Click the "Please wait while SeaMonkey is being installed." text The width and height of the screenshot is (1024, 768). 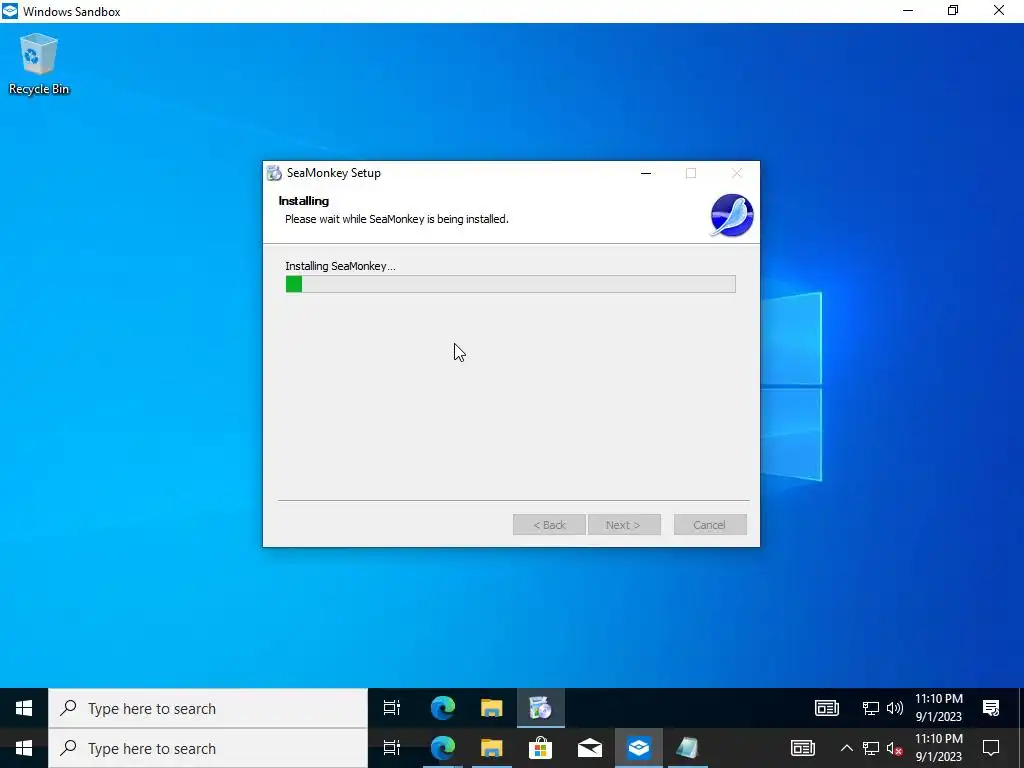(396, 219)
